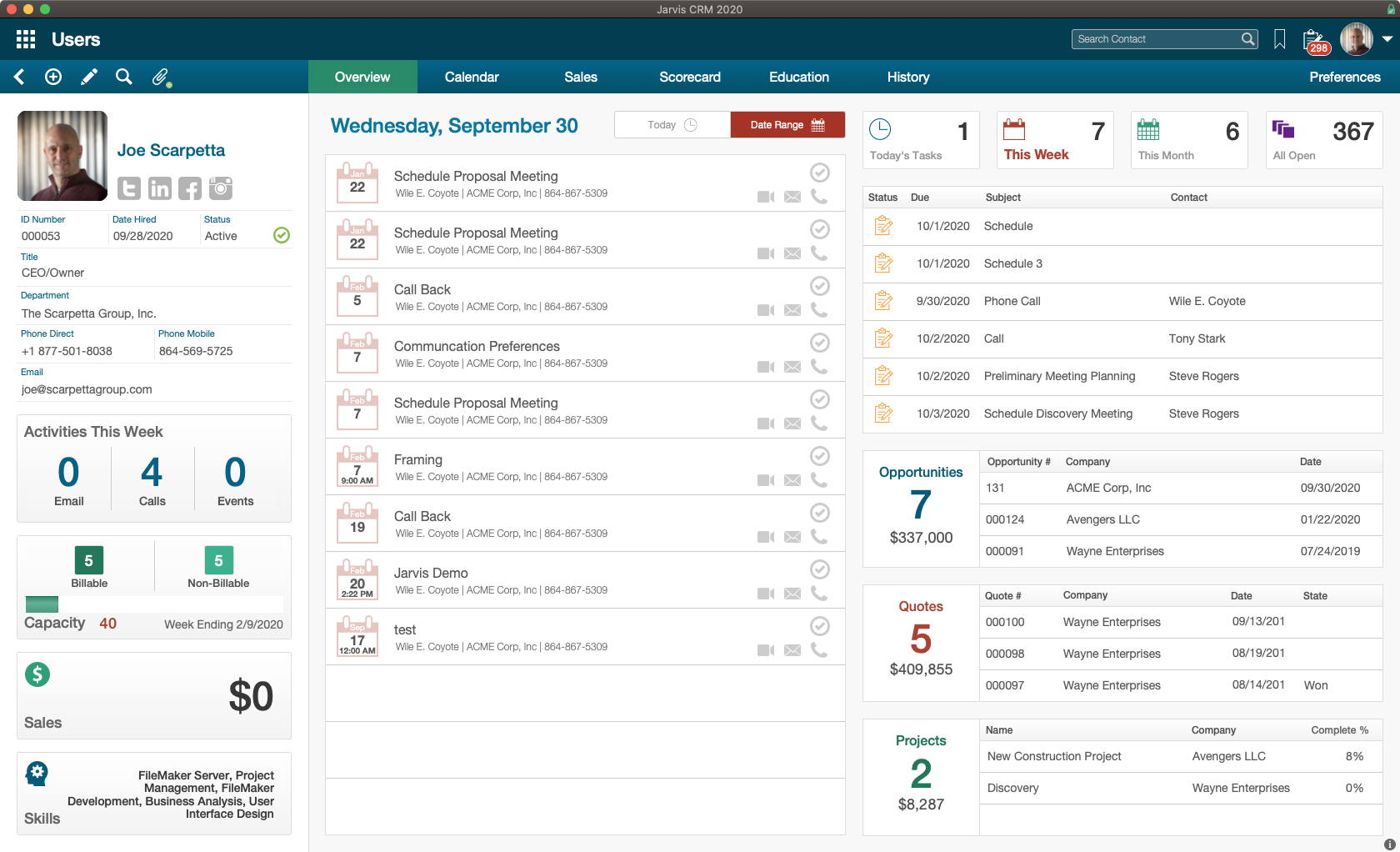Image resolution: width=1400 pixels, height=852 pixels.
Task: Switch to the Overview tab
Action: (x=362, y=77)
